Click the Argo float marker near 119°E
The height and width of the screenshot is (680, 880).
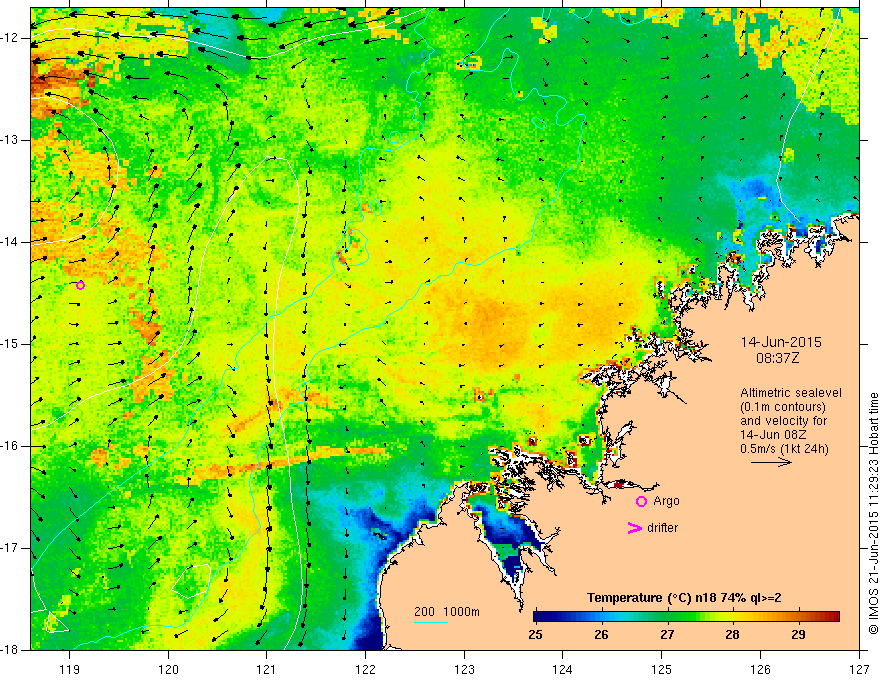pyautogui.click(x=80, y=286)
